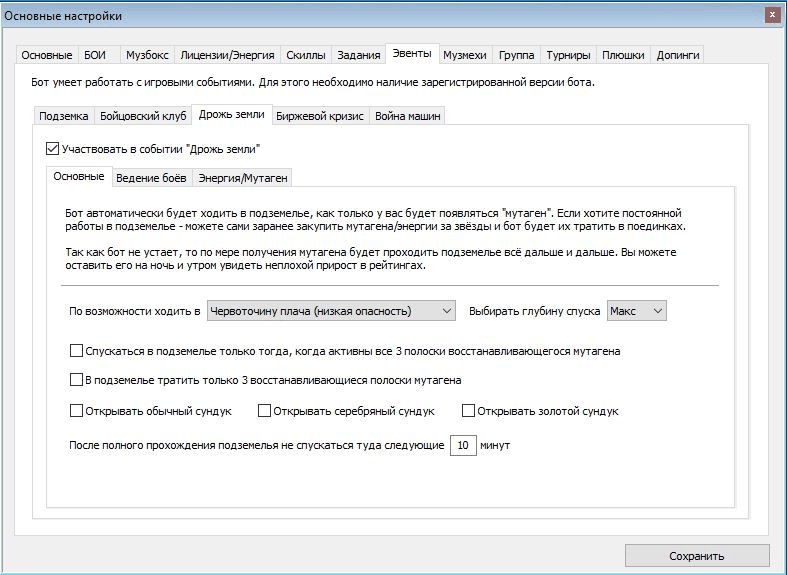Select the Эвенты tab
The width and height of the screenshot is (787, 575).
coord(412,54)
